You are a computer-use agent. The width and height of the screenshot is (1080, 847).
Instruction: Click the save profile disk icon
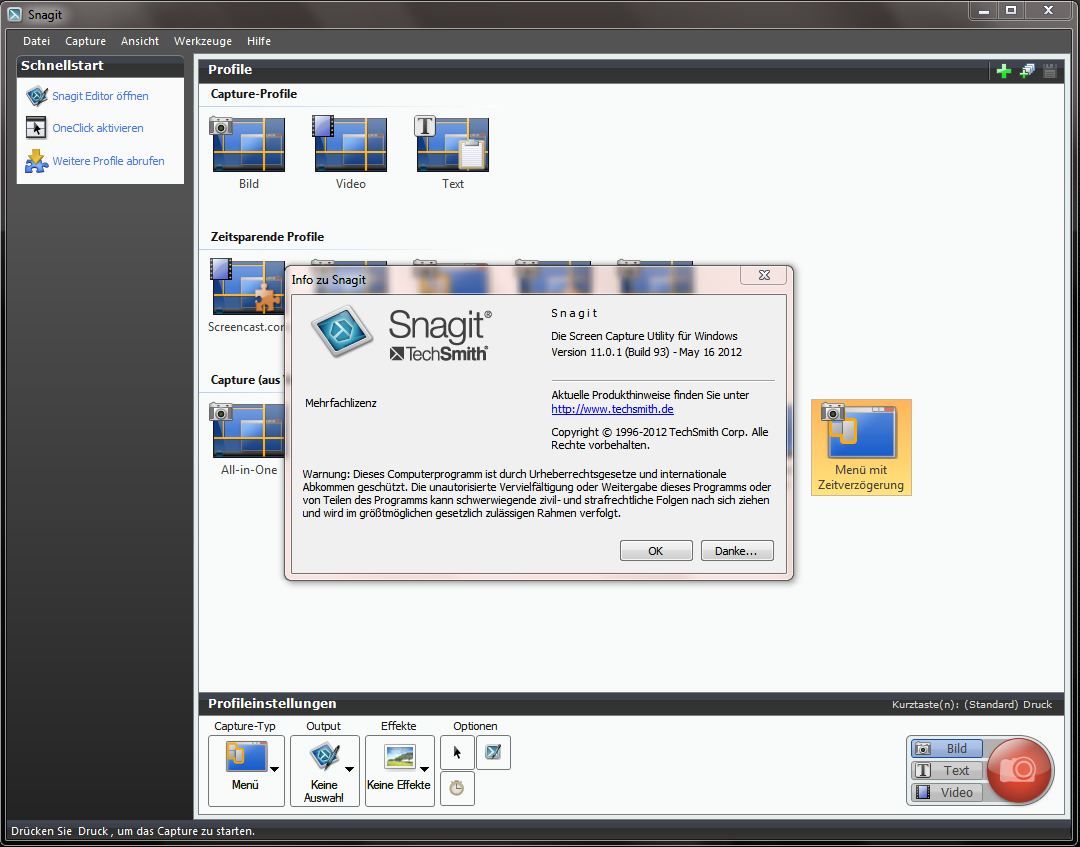click(1050, 70)
